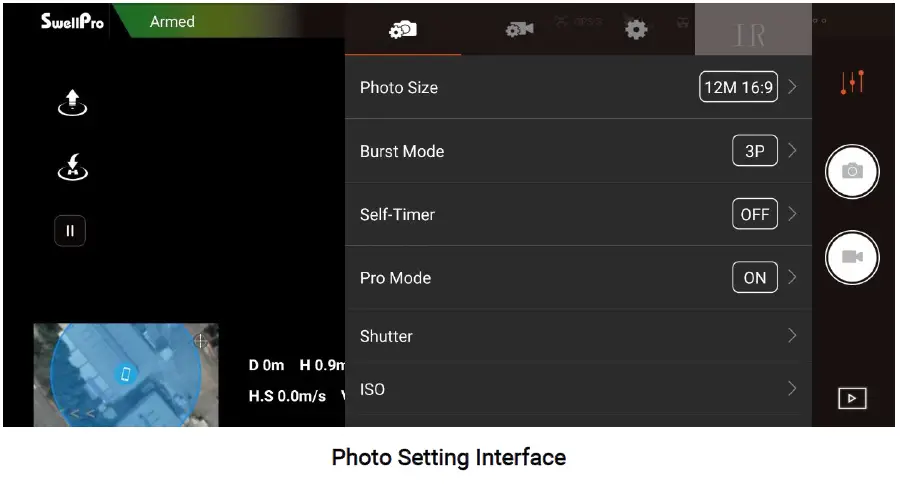The width and height of the screenshot is (900, 485).
Task: Tap the return-to-home landing icon
Action: [x=72, y=168]
